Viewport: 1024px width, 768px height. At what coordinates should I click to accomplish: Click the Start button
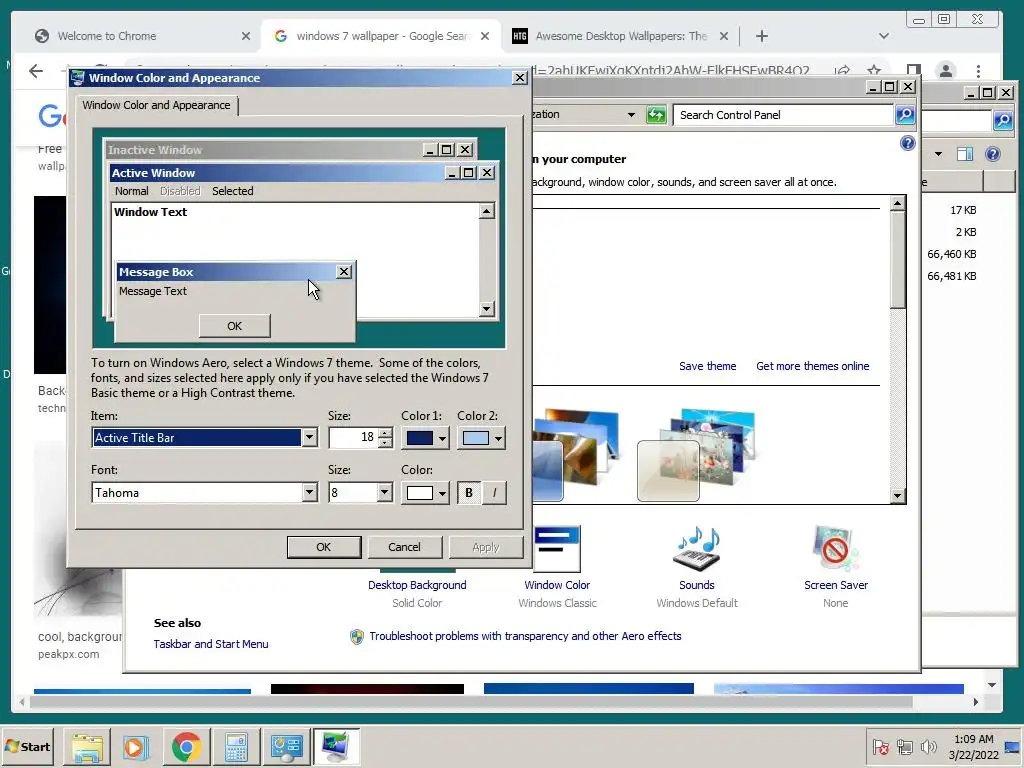coord(27,746)
